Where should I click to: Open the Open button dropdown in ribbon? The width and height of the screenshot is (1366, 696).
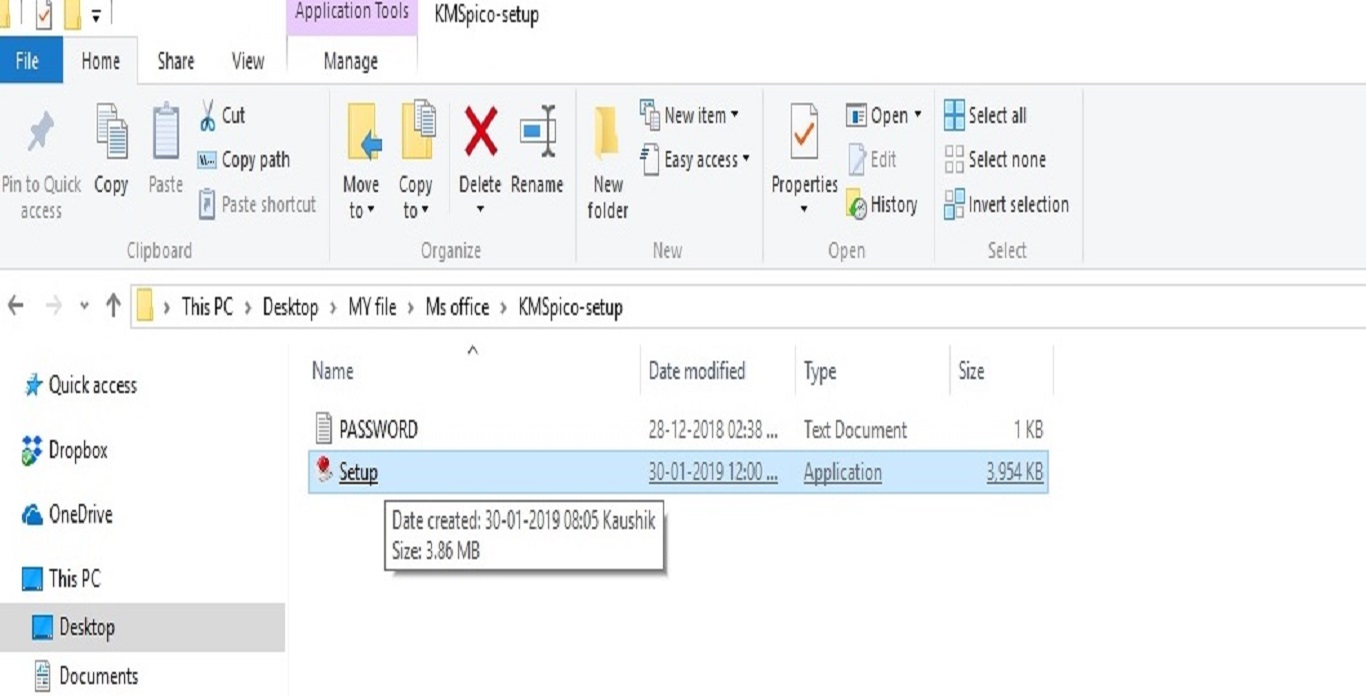918,115
